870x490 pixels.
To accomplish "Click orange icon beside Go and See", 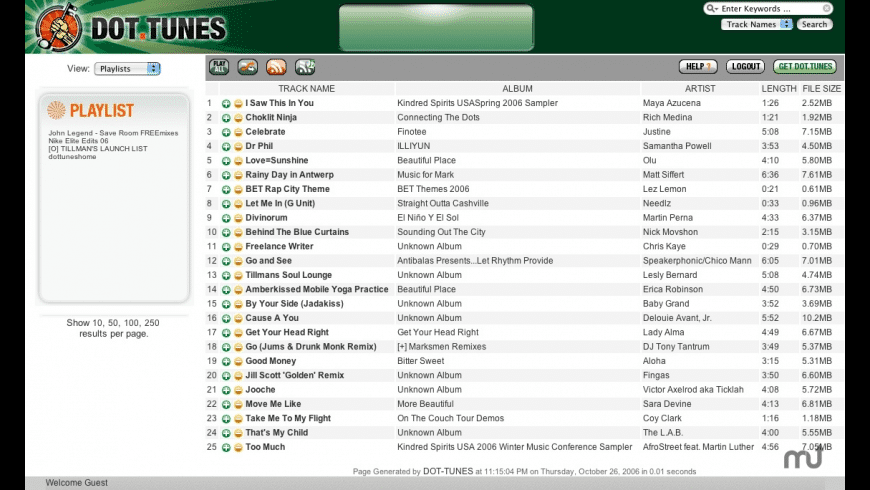I will pos(238,261).
